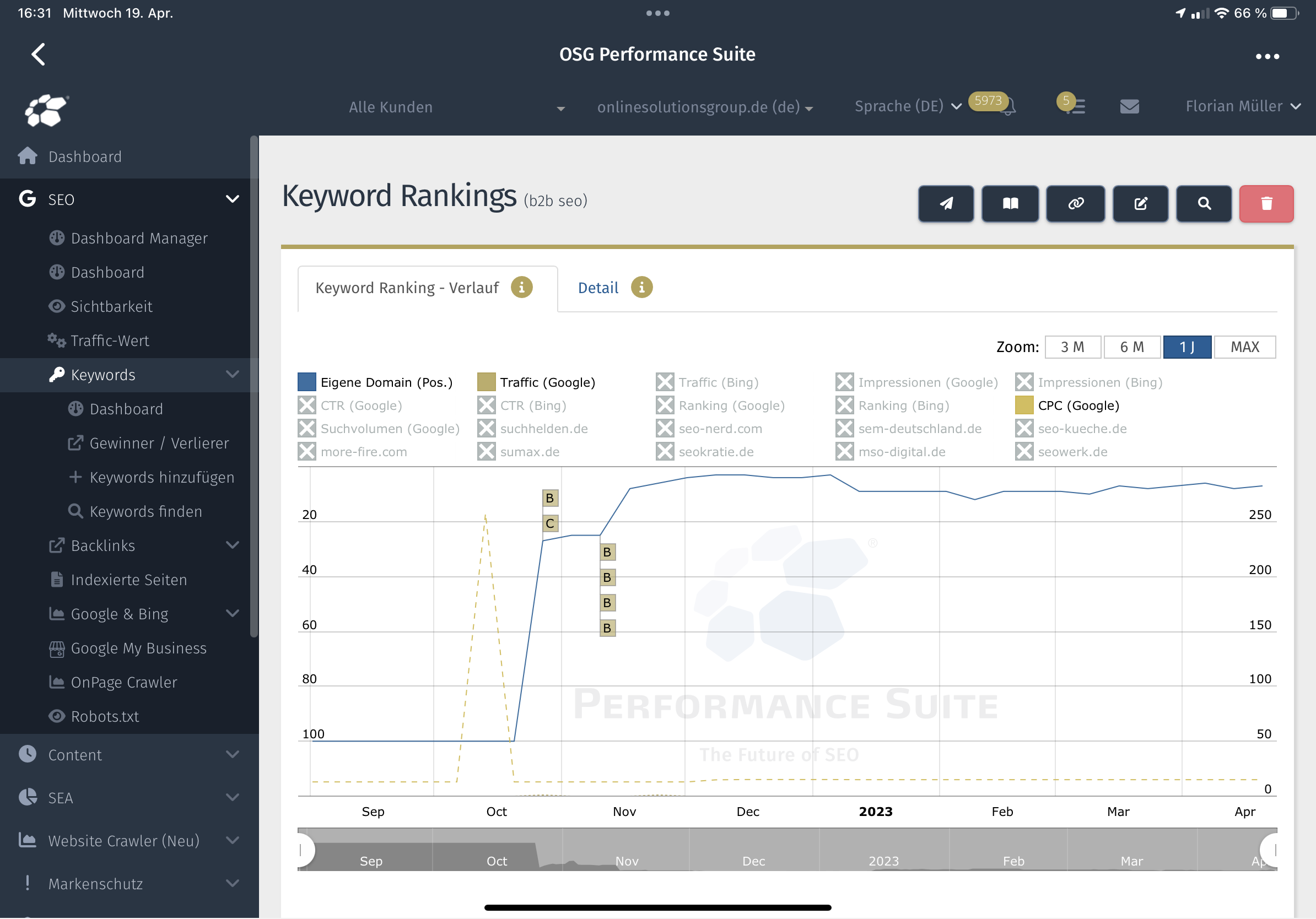Toggle sem-deutschland.de competitor in legend

tap(908, 429)
